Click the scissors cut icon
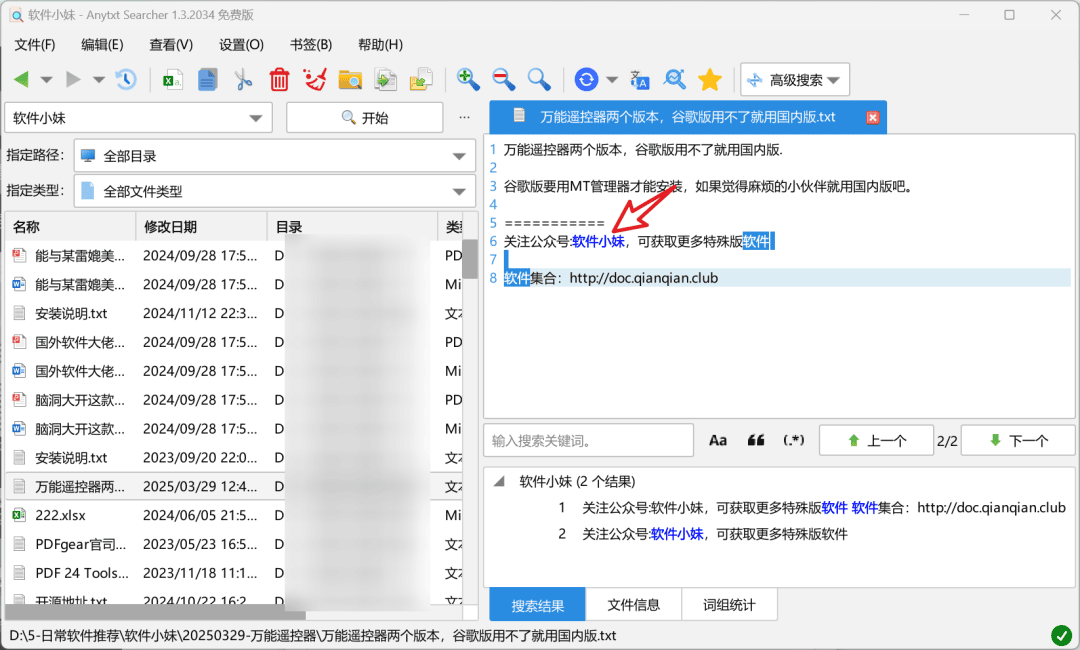 (x=242, y=80)
